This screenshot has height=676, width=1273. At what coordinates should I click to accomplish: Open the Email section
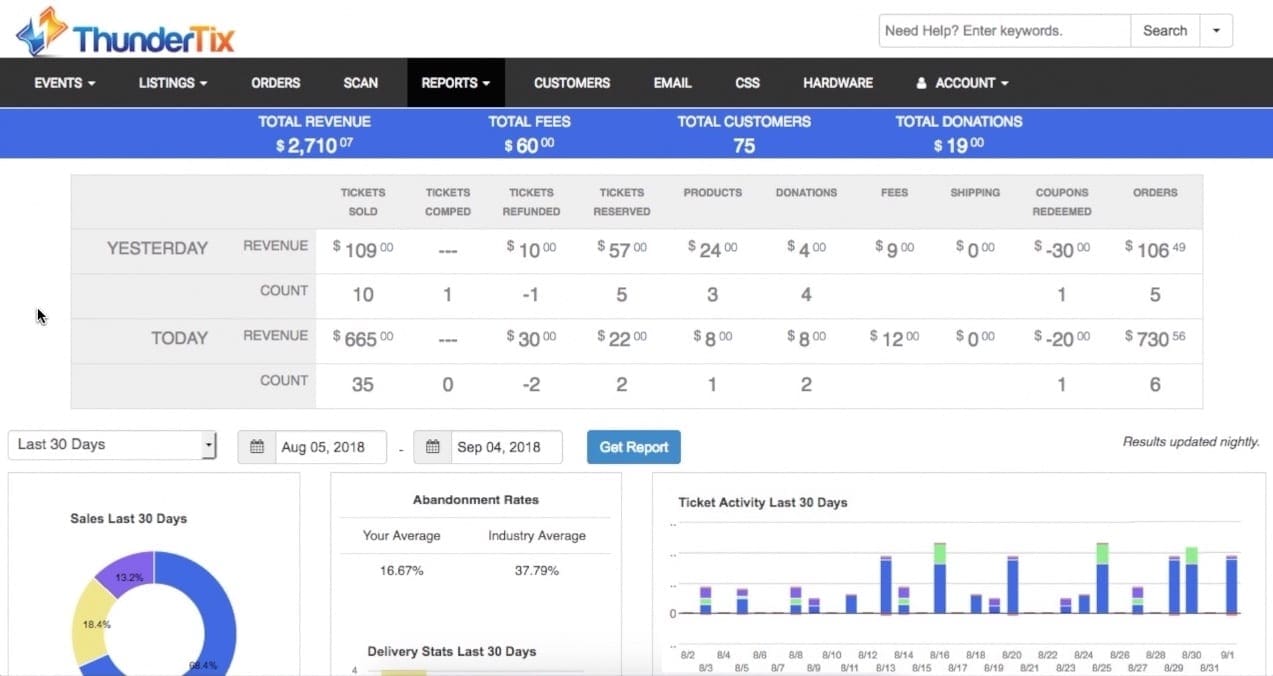[x=672, y=83]
